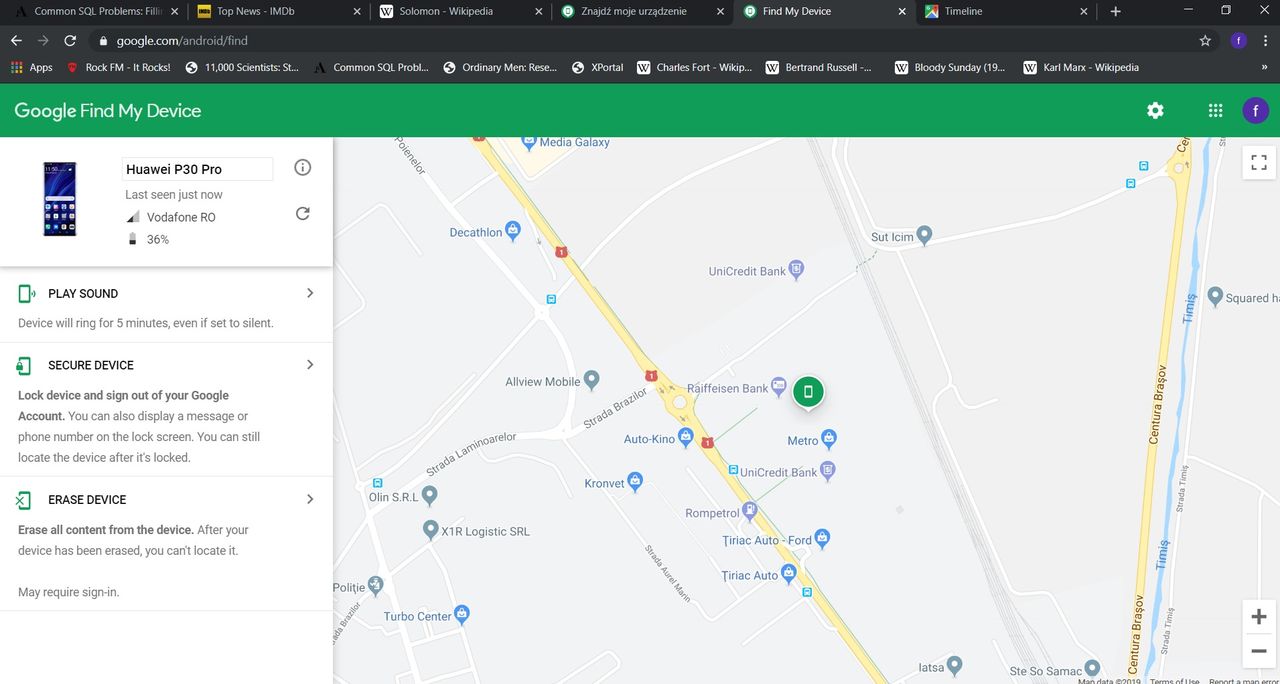The width and height of the screenshot is (1280, 684).
Task: Open the Apps bookmark shortcut
Action: [x=31, y=68]
